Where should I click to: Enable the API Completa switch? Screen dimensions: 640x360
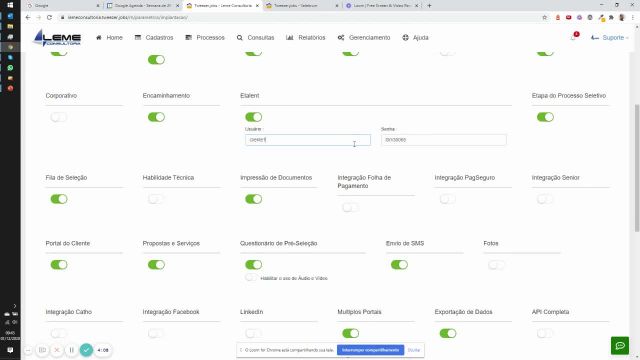click(x=545, y=333)
